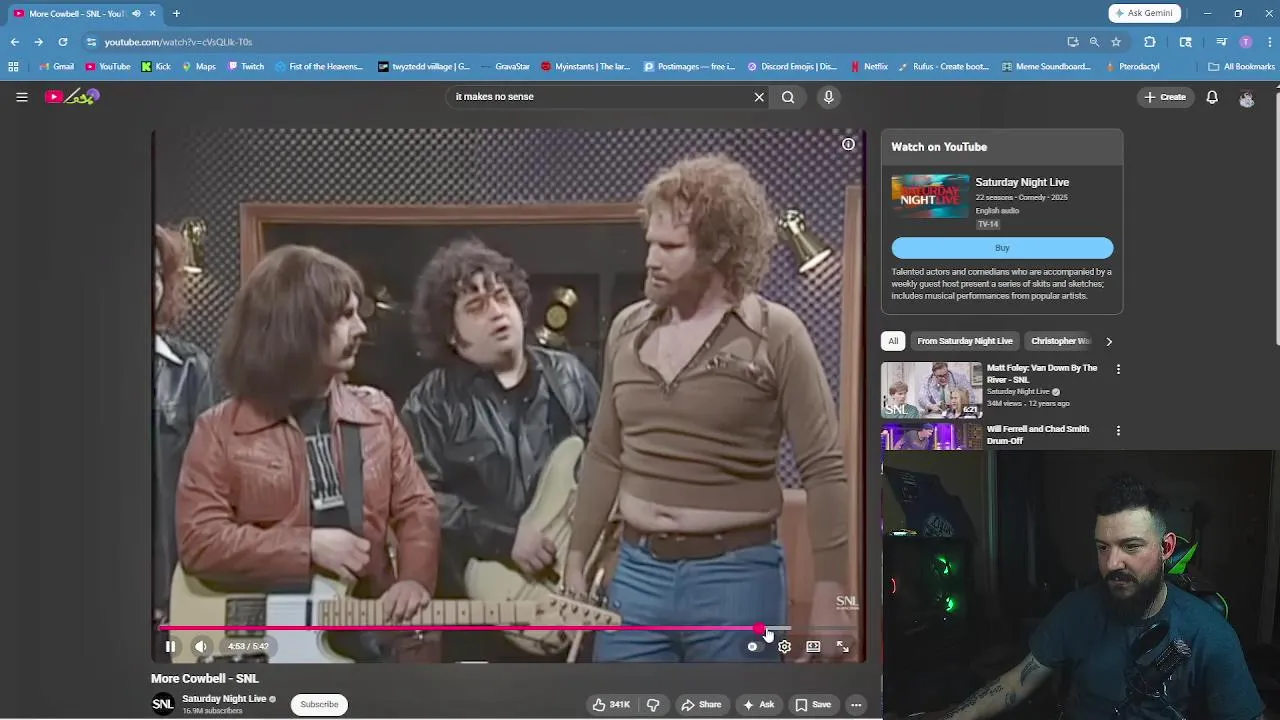1280x720 pixels.
Task: Open the YouTube hamburger guide menu
Action: pyautogui.click(x=21, y=97)
